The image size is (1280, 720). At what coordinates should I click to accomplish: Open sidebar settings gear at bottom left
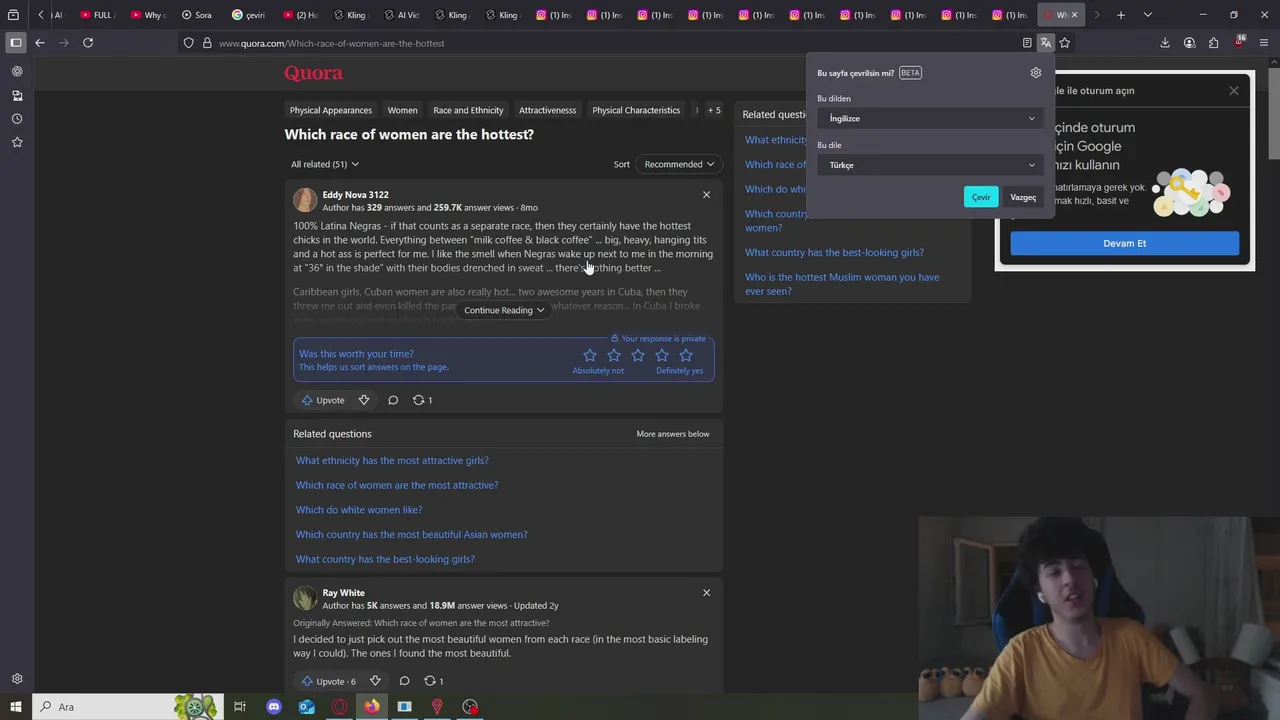(17, 679)
